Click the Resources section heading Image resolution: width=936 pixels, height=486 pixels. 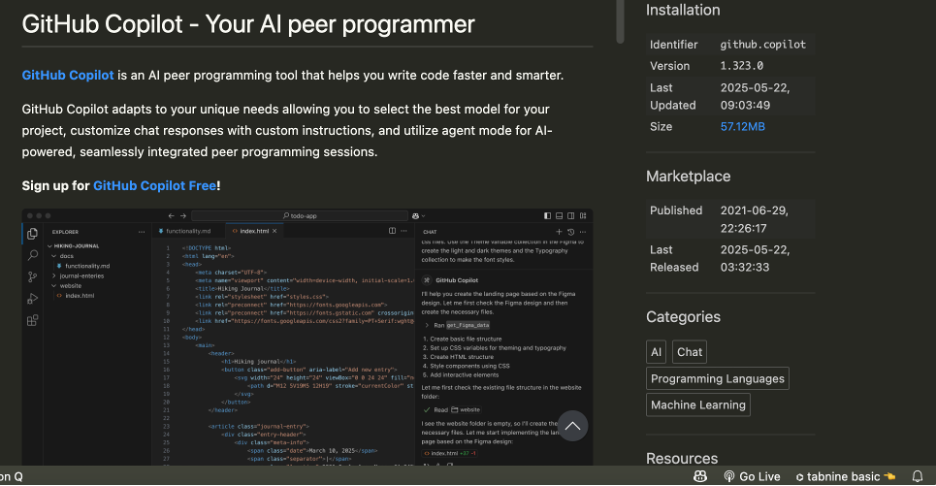click(682, 458)
